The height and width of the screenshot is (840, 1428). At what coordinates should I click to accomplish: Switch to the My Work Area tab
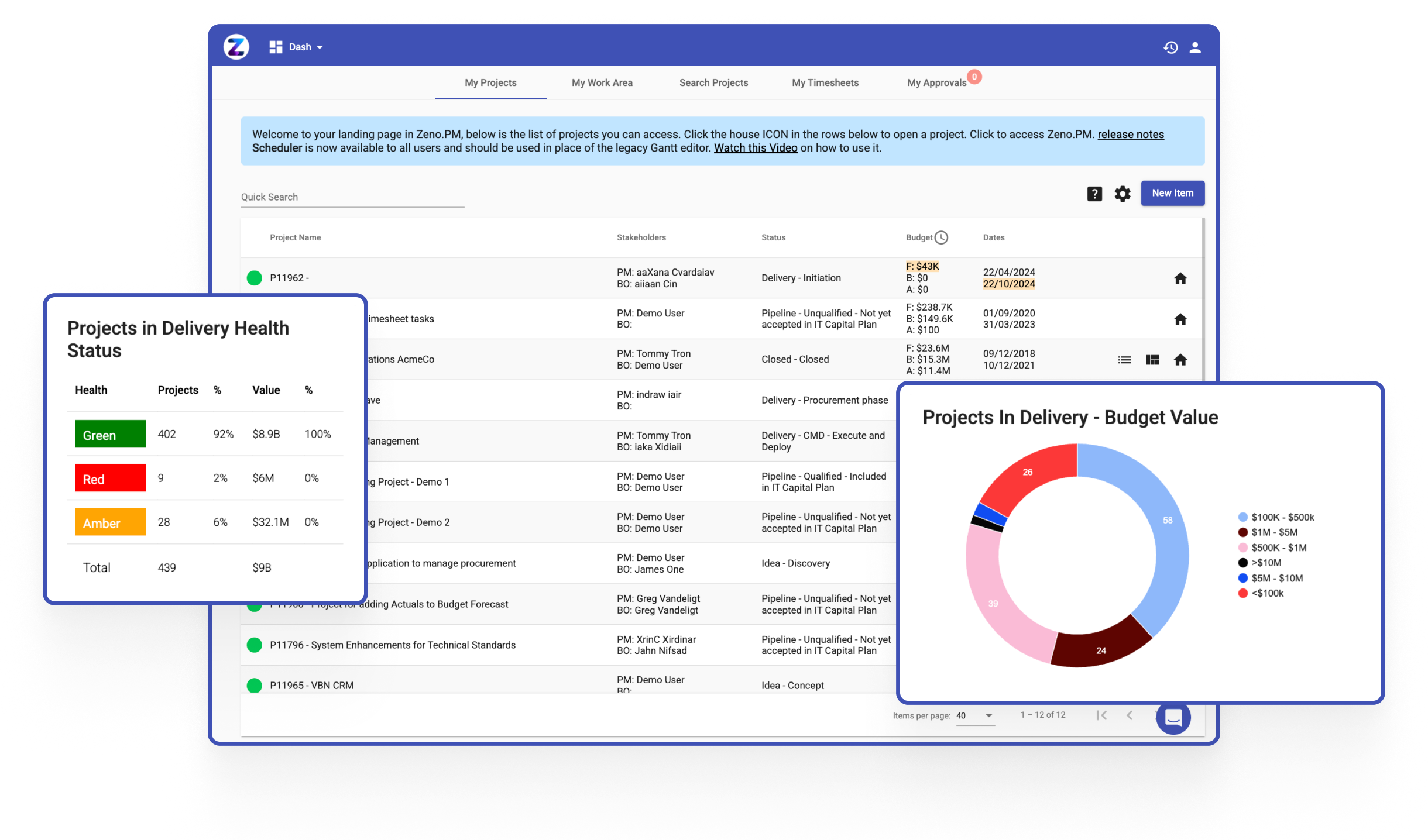[602, 82]
